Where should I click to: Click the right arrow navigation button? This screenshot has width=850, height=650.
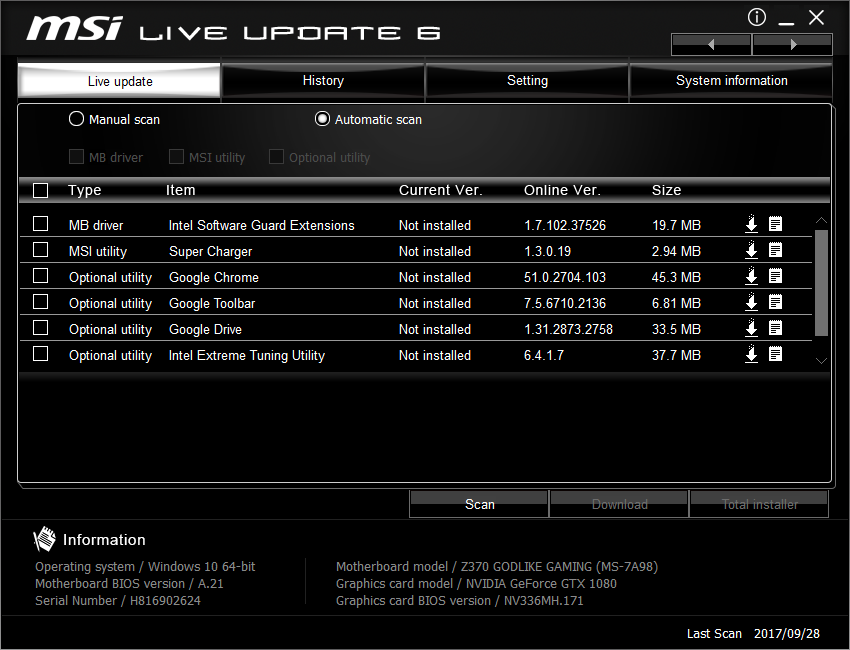tap(793, 44)
